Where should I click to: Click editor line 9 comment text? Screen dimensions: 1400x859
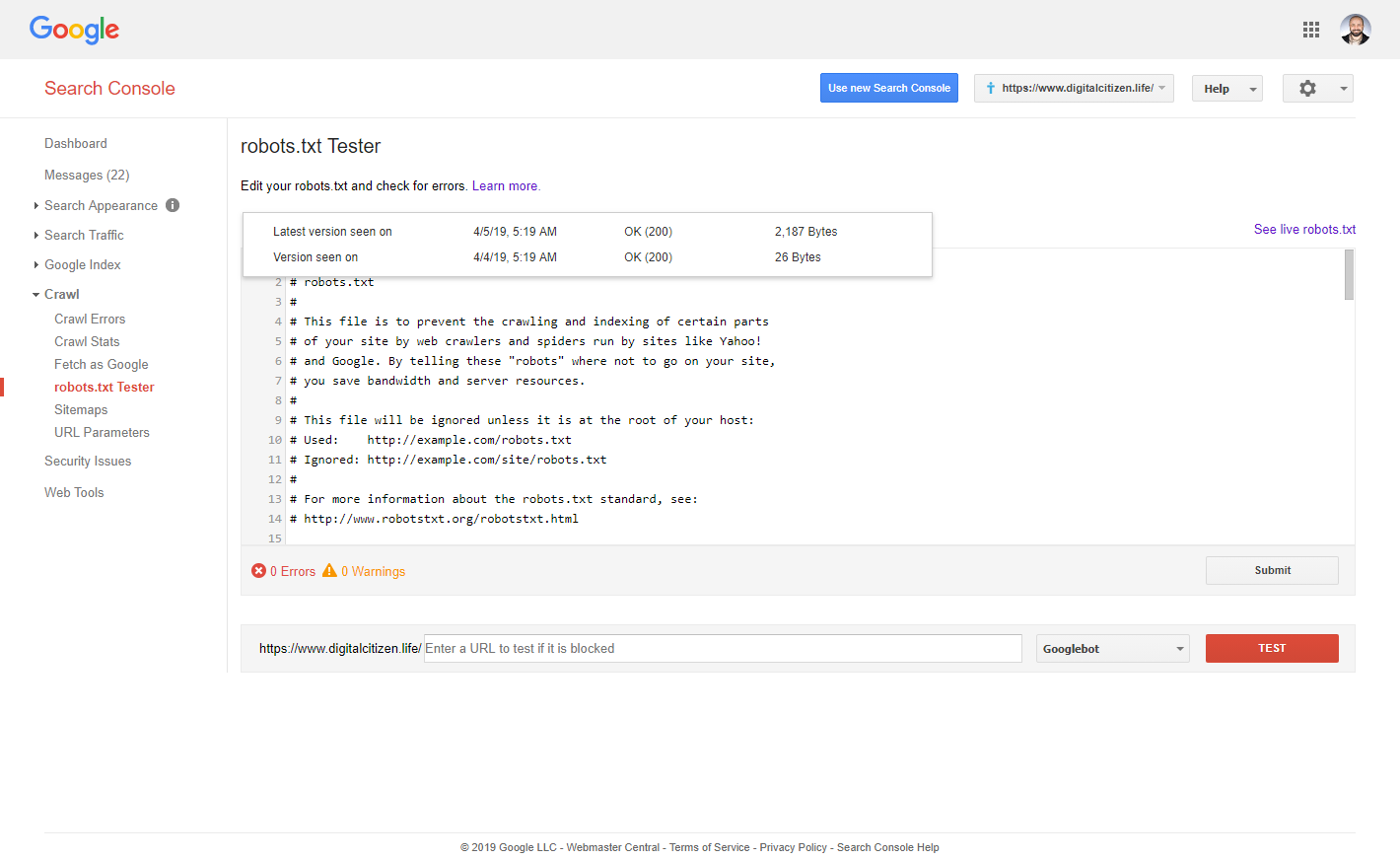[x=523, y=420]
